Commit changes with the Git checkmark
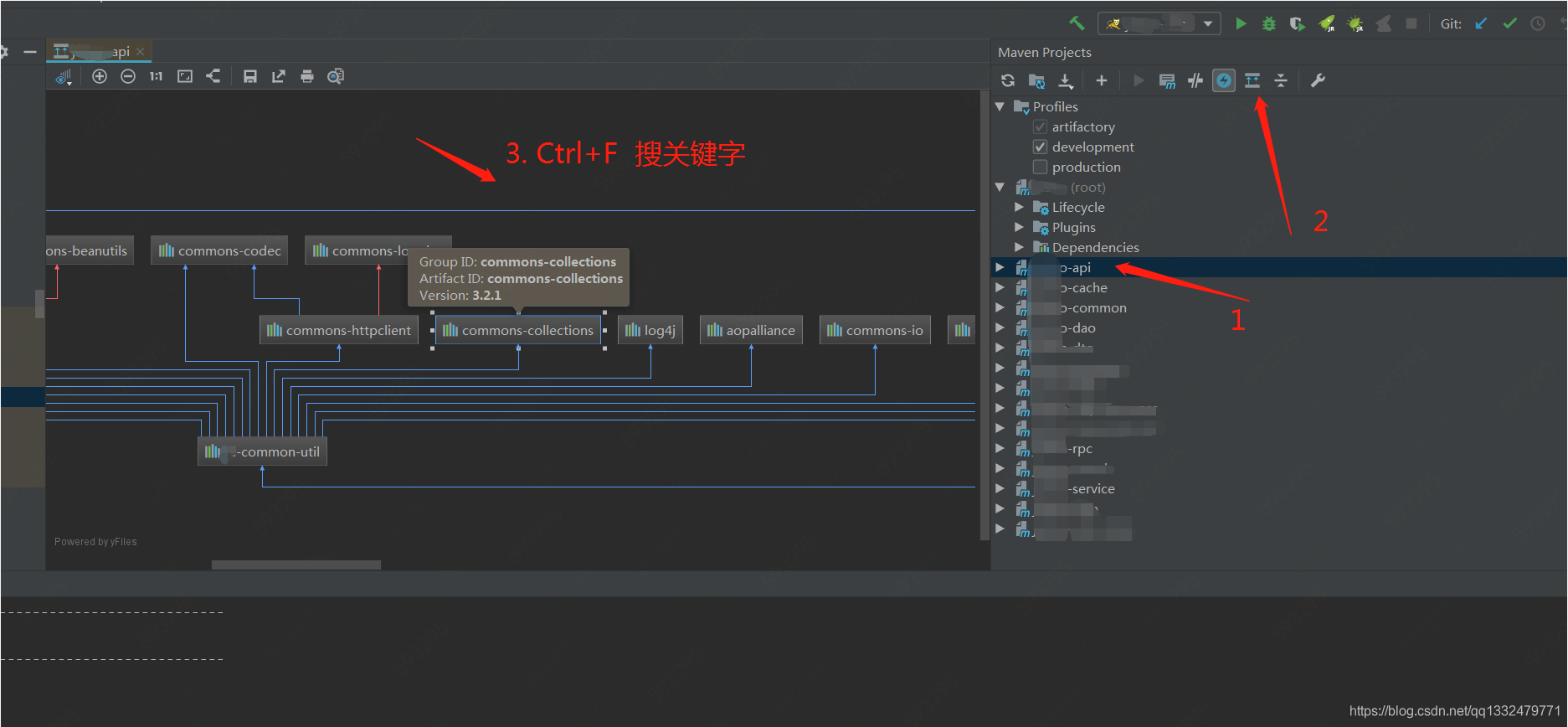This screenshot has width=1568, height=727. [x=1509, y=23]
